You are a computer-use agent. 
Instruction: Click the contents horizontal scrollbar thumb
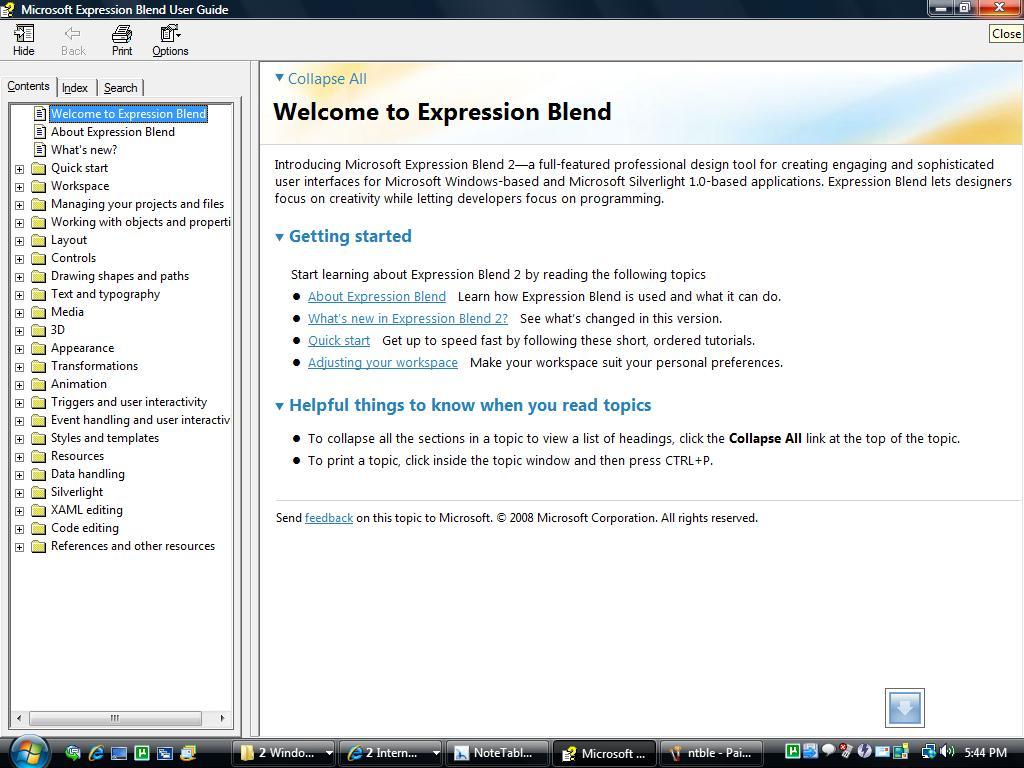pos(115,718)
